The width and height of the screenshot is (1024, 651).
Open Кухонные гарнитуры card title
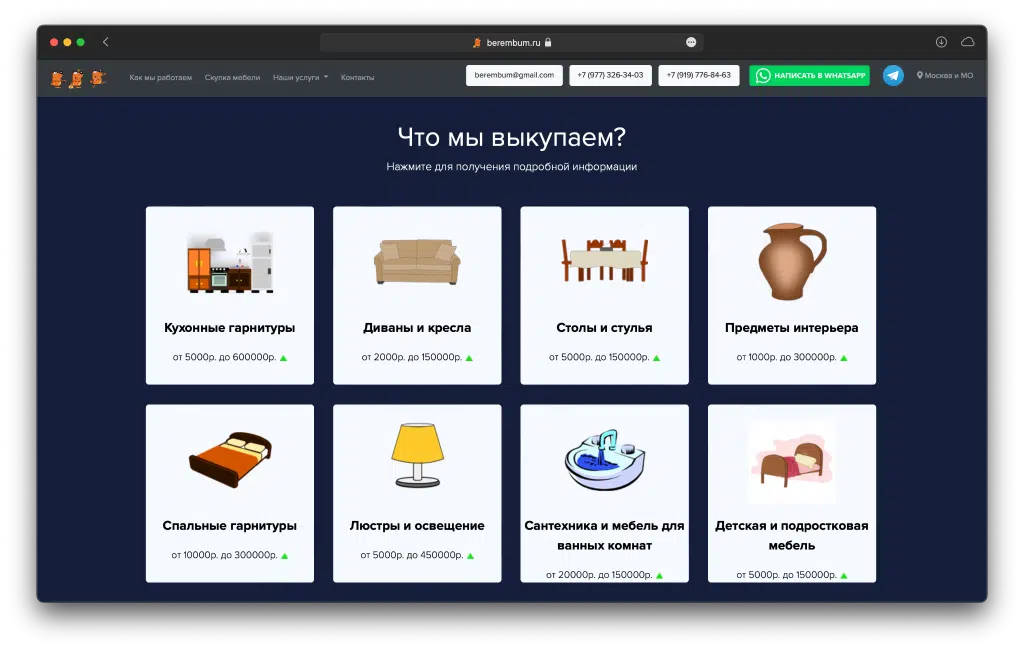pos(230,328)
